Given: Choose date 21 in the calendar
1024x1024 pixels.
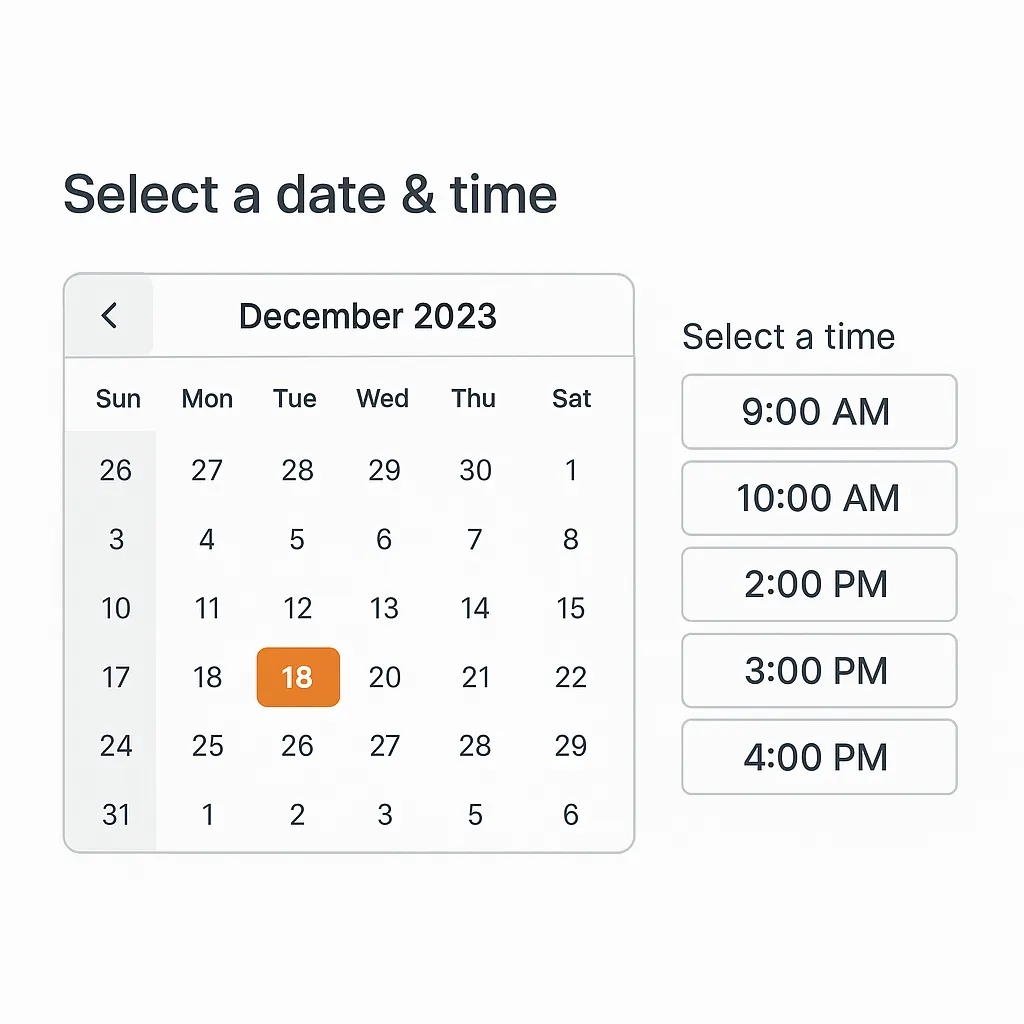Looking at the screenshot, I should pyautogui.click(x=475, y=677).
